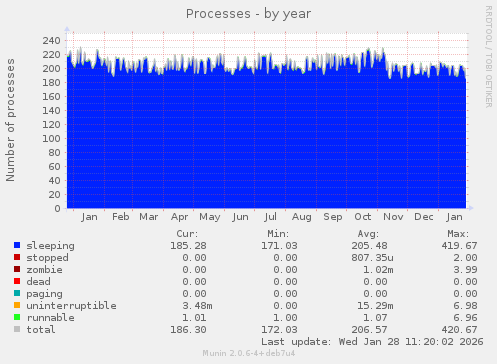Select the 'sleeping' legend label
This screenshot has width=497, height=364.
[x=50, y=246]
